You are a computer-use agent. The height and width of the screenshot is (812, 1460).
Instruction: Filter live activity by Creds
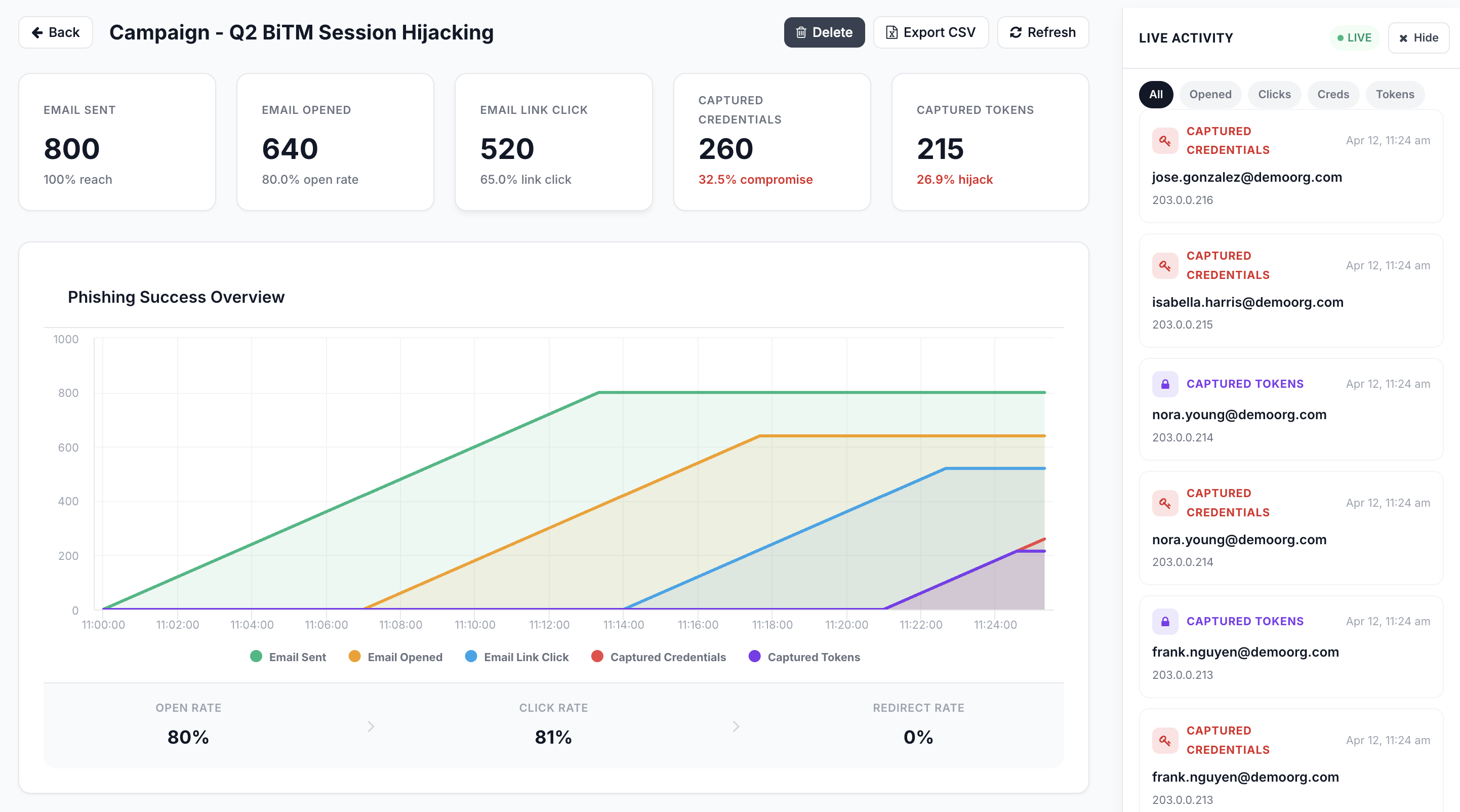(1333, 94)
